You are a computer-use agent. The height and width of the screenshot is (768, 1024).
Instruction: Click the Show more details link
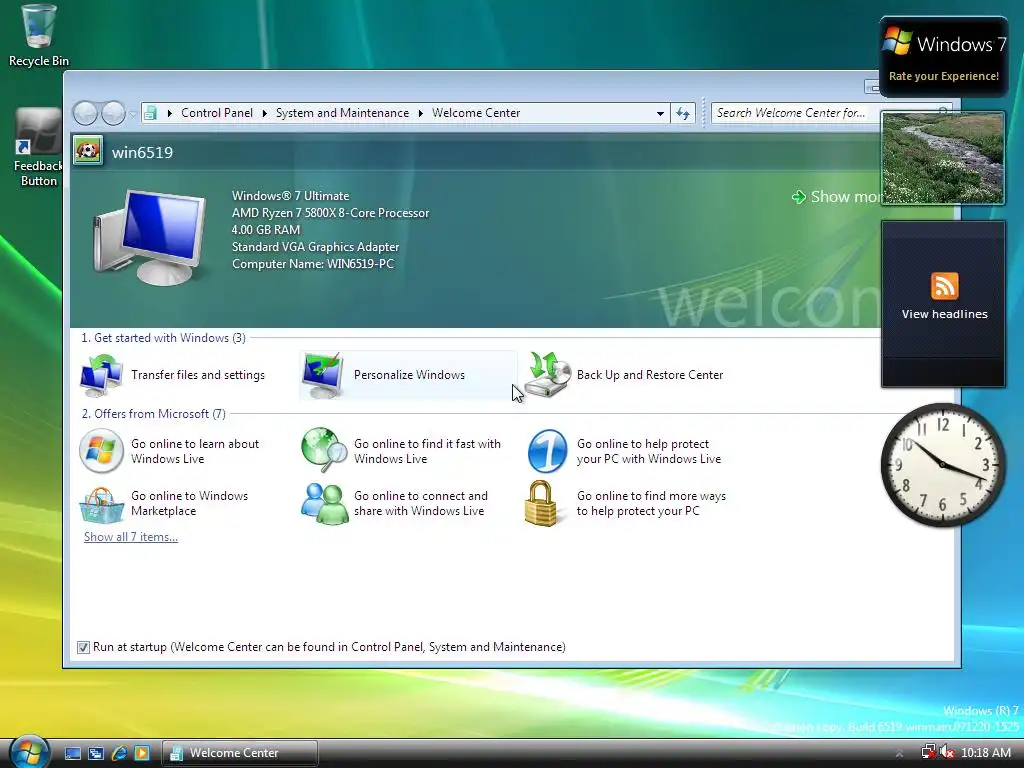835,197
